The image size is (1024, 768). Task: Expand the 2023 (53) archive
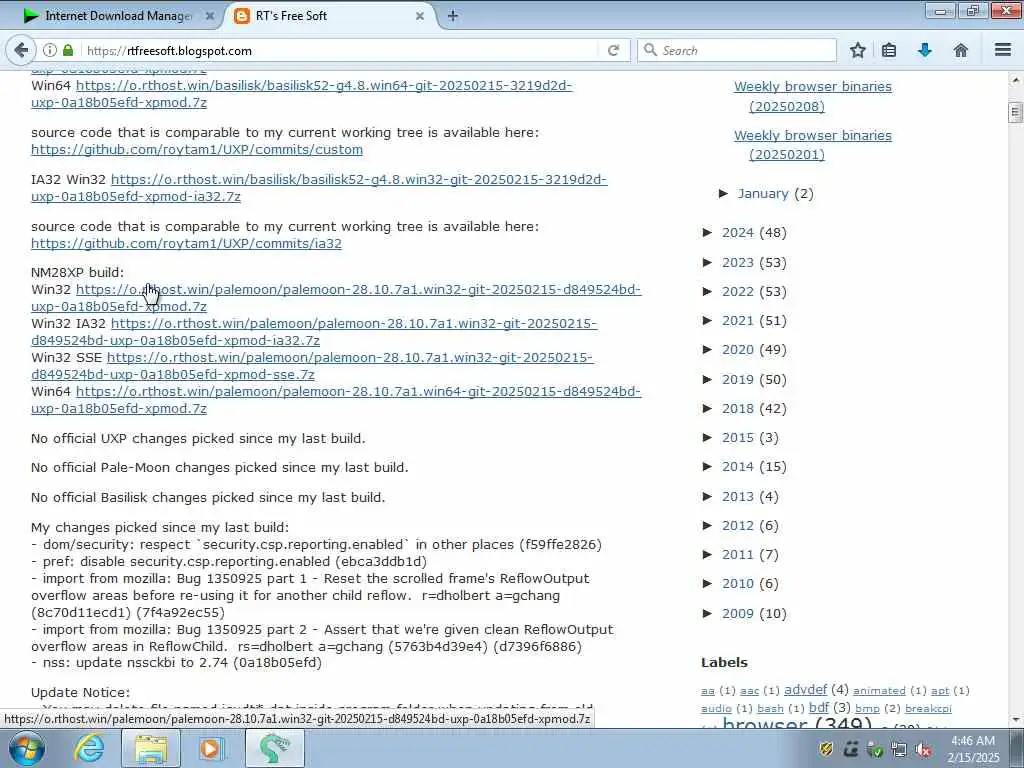[707, 263]
